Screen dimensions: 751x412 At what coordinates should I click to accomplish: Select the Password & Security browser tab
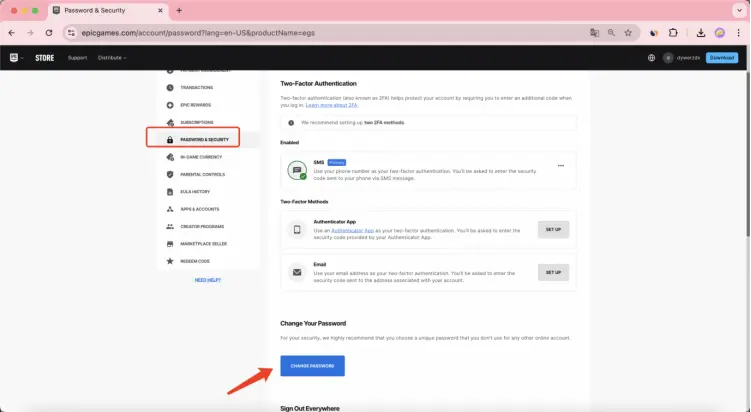click(108, 11)
